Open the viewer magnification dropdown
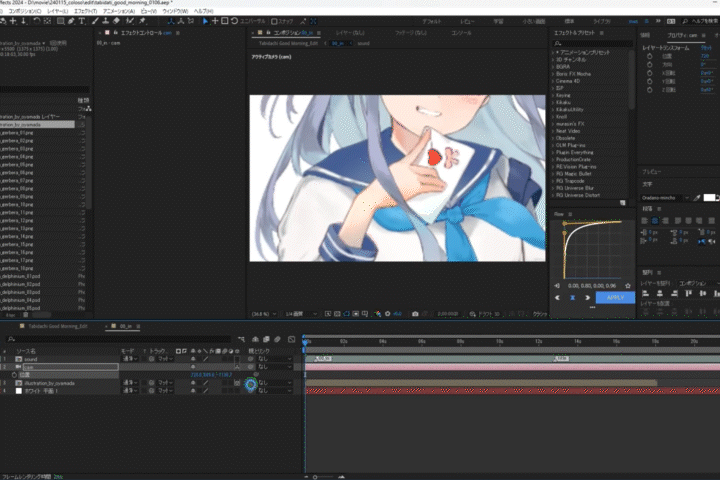 coord(264,314)
